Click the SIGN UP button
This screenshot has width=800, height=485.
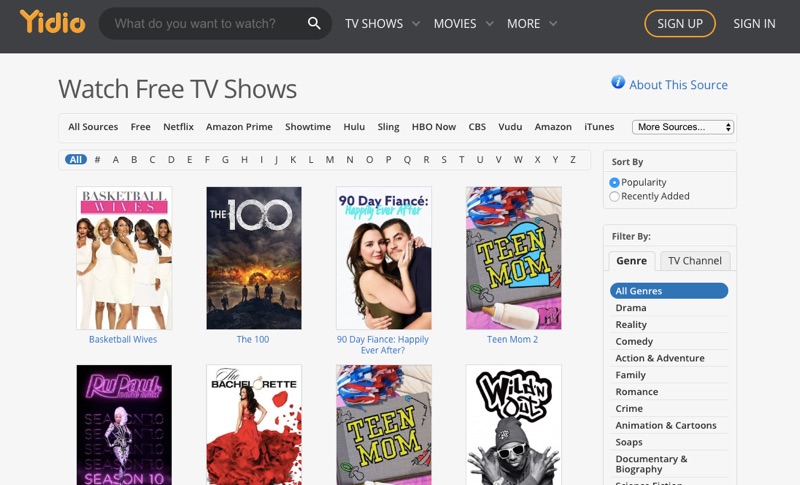point(680,23)
